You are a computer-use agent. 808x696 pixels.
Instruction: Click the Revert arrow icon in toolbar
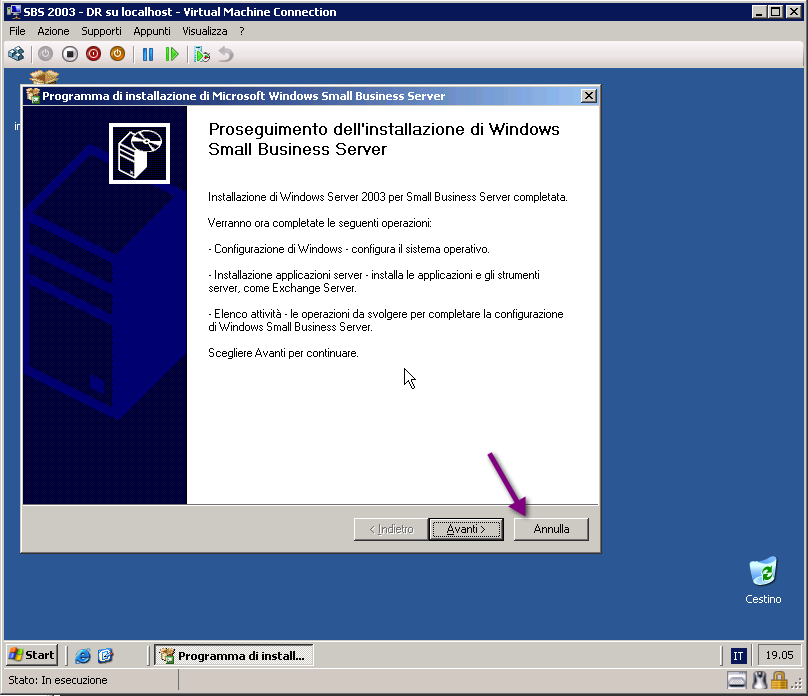(x=226, y=54)
